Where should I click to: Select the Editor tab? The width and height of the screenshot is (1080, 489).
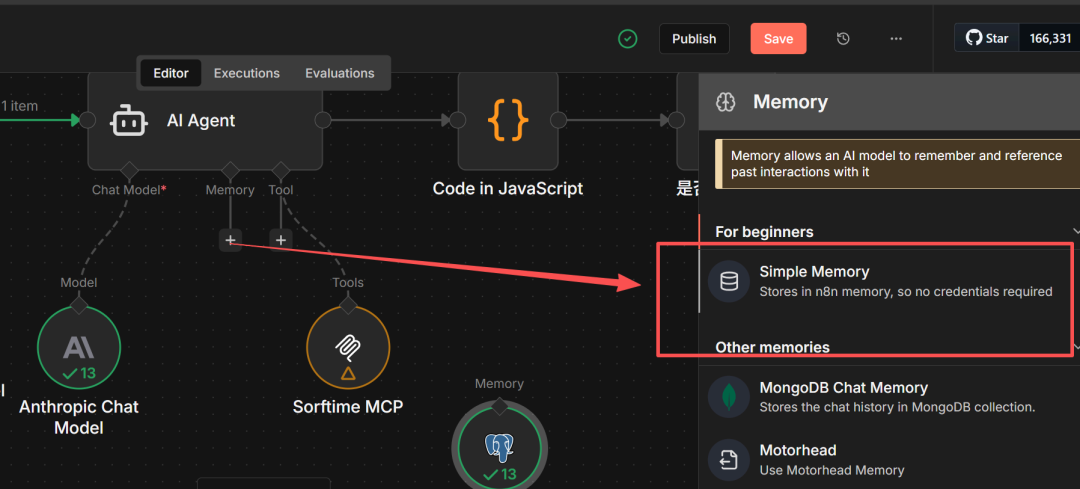[x=171, y=73]
